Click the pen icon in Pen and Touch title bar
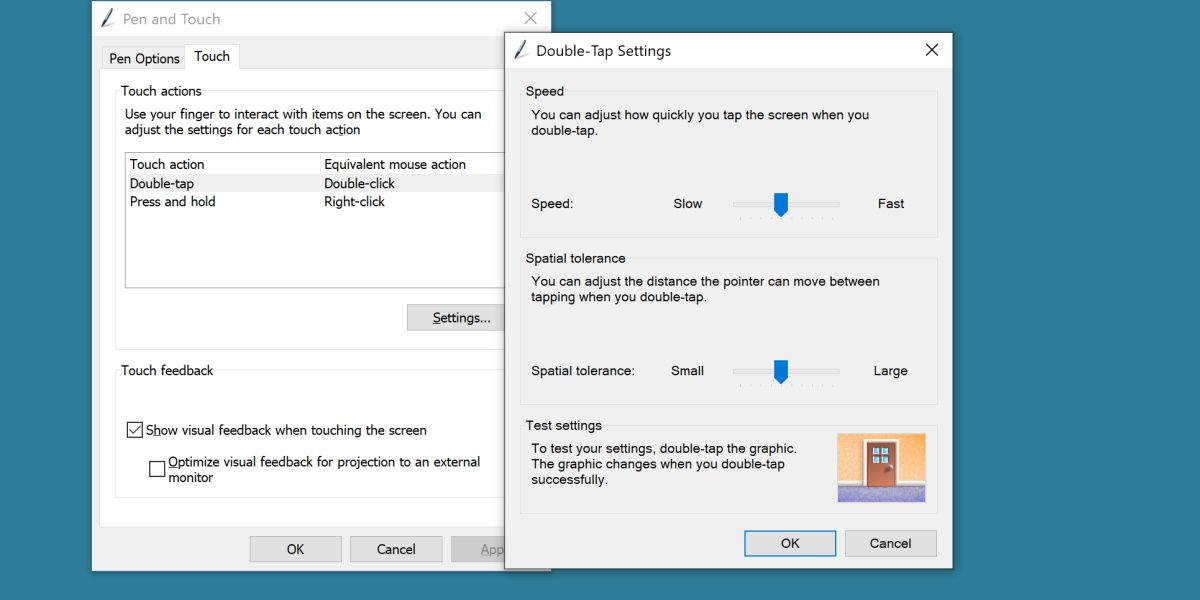 107,18
